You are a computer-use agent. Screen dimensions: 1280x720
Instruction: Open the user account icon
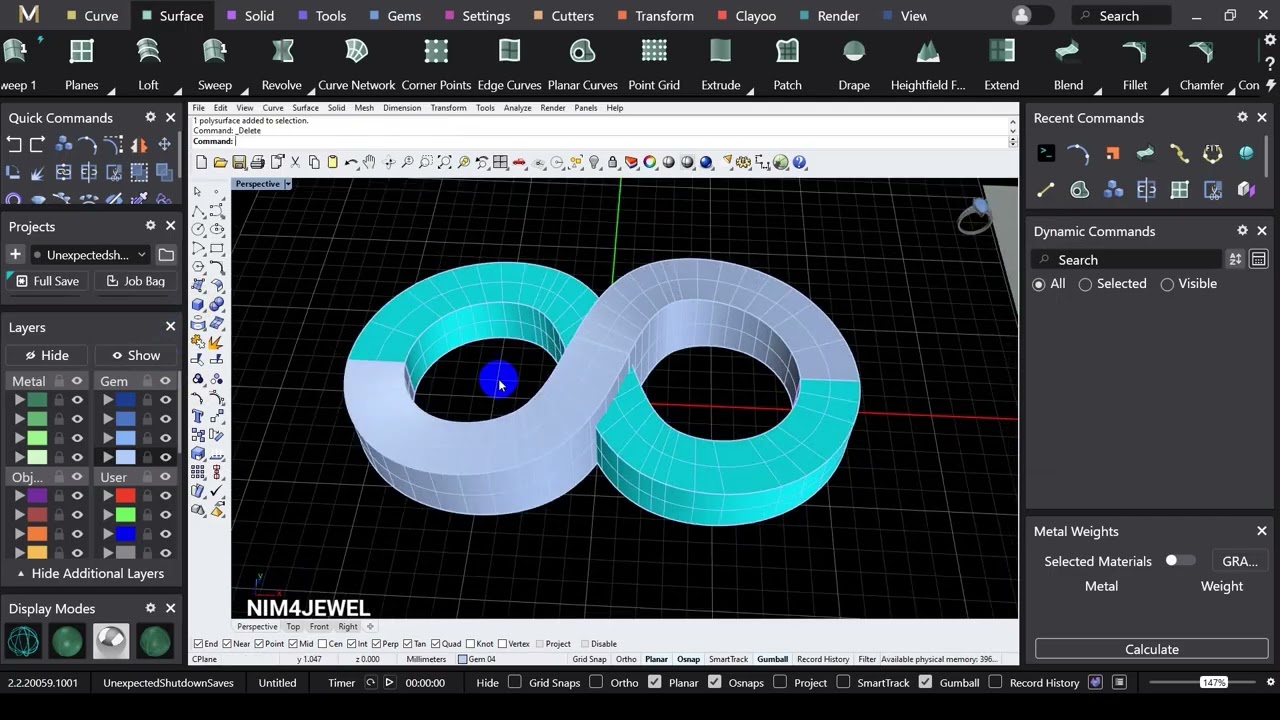point(1021,15)
